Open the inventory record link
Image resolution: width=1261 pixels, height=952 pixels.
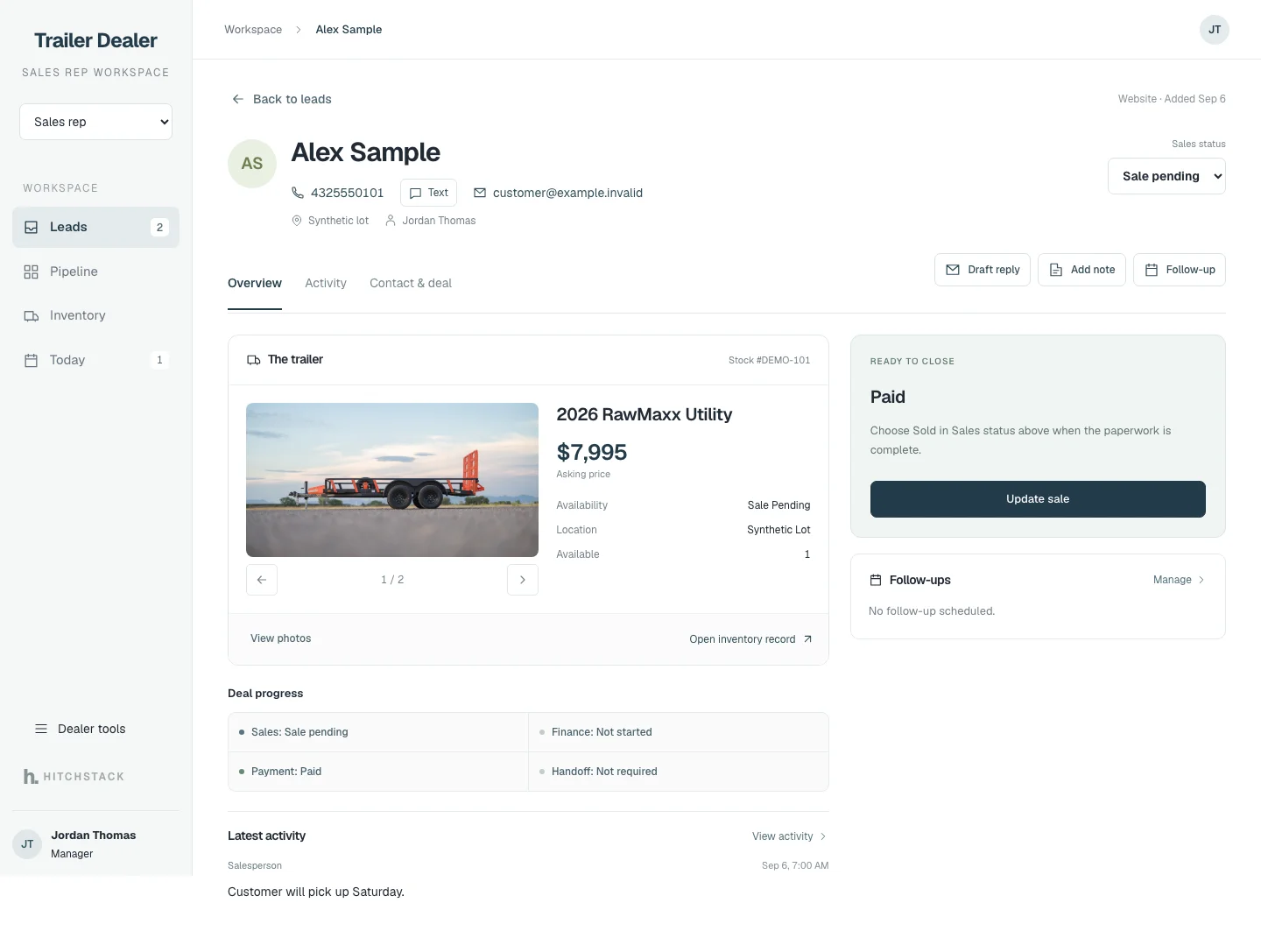[750, 639]
